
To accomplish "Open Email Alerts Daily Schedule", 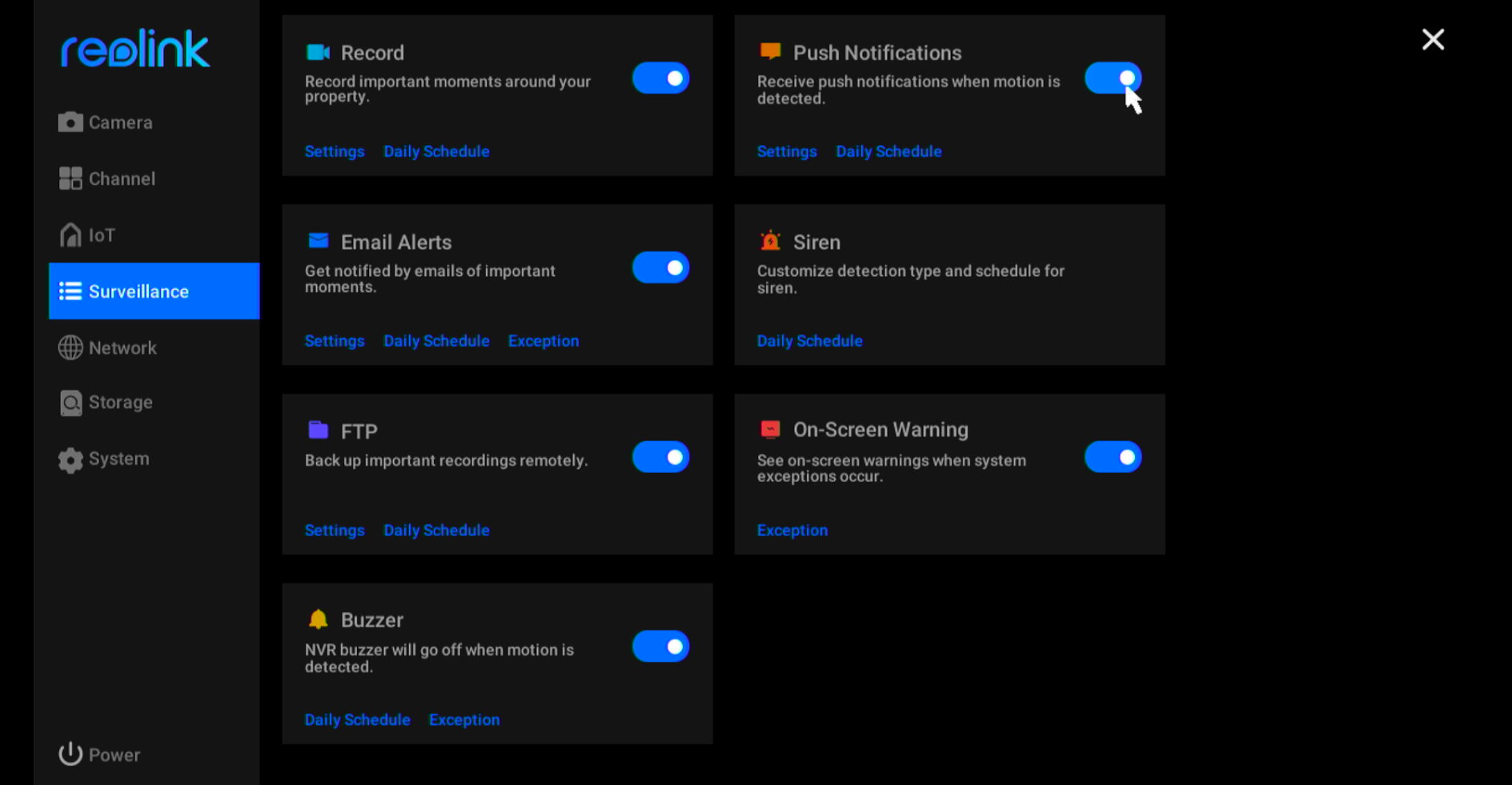I will click(436, 341).
